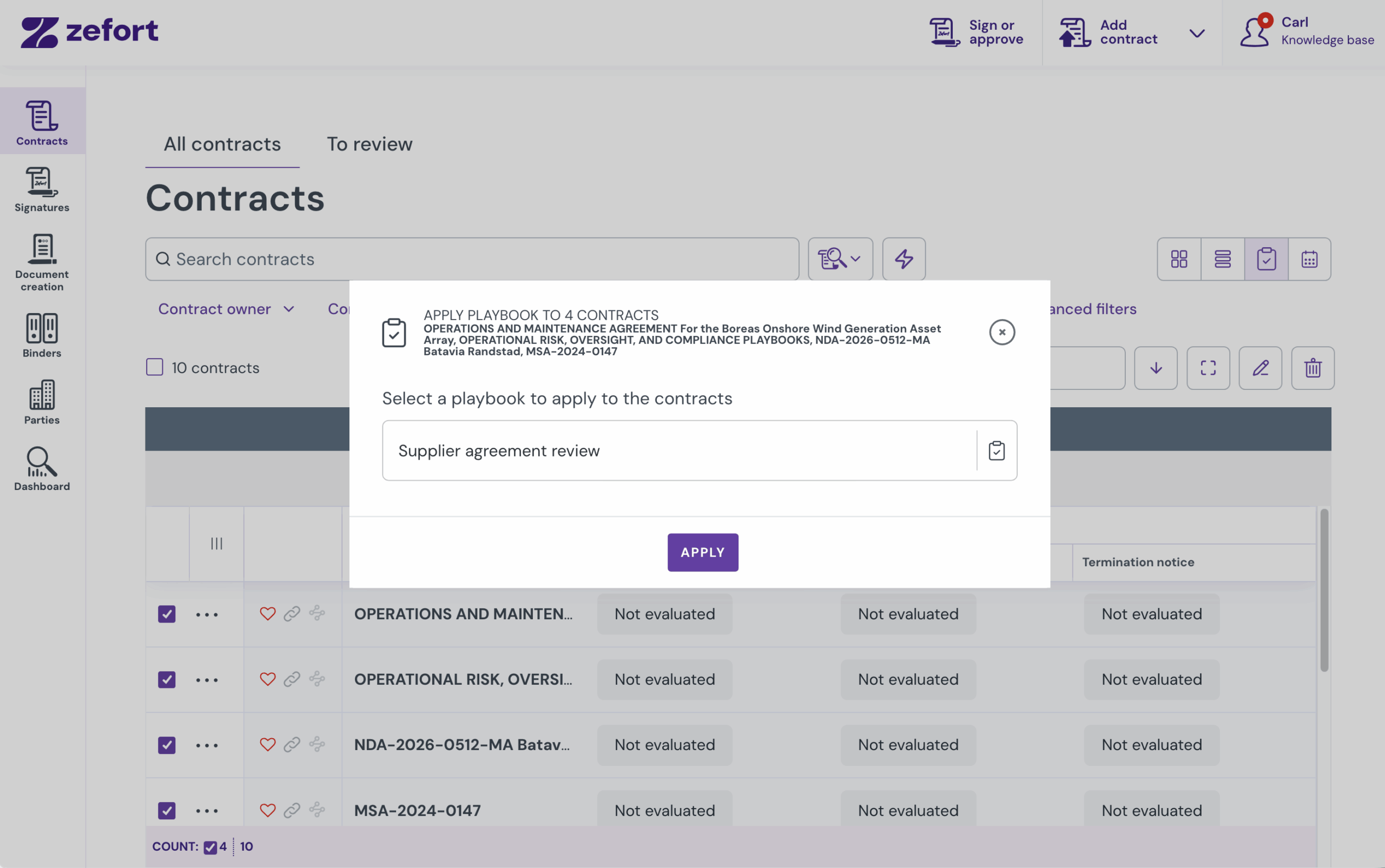
Task: Switch to list rows view icon
Action: 1223,259
